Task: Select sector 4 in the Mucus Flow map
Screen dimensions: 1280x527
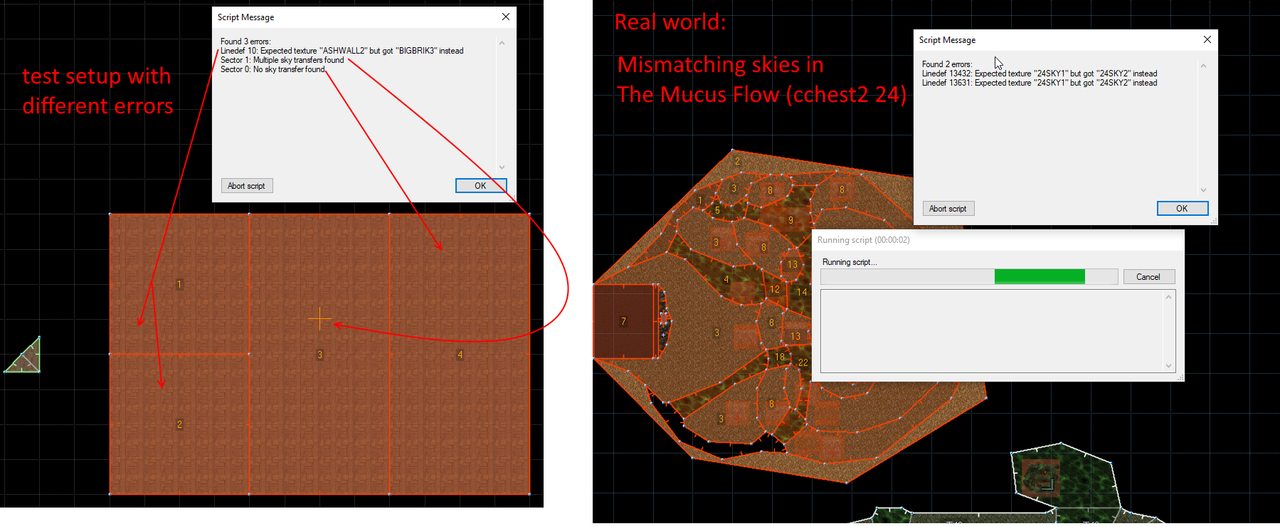Action: [x=726, y=279]
